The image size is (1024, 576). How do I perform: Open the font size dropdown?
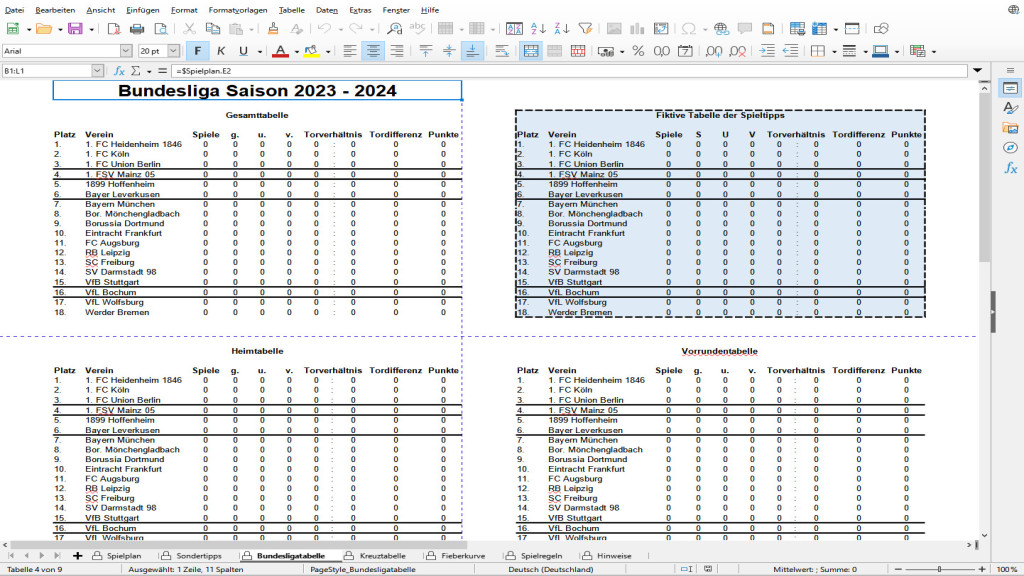172,52
